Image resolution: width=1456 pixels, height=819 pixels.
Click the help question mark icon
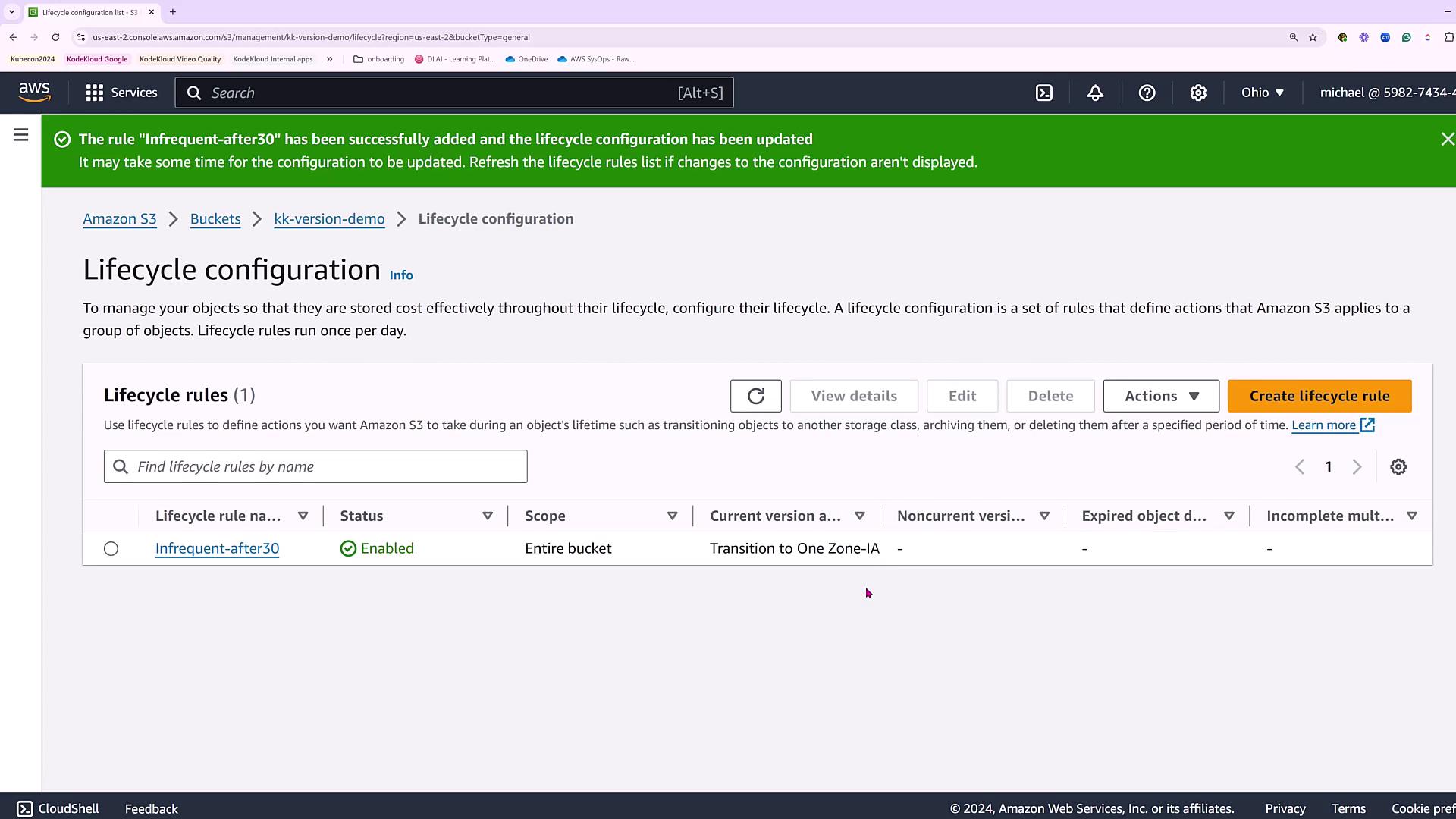[x=1147, y=93]
